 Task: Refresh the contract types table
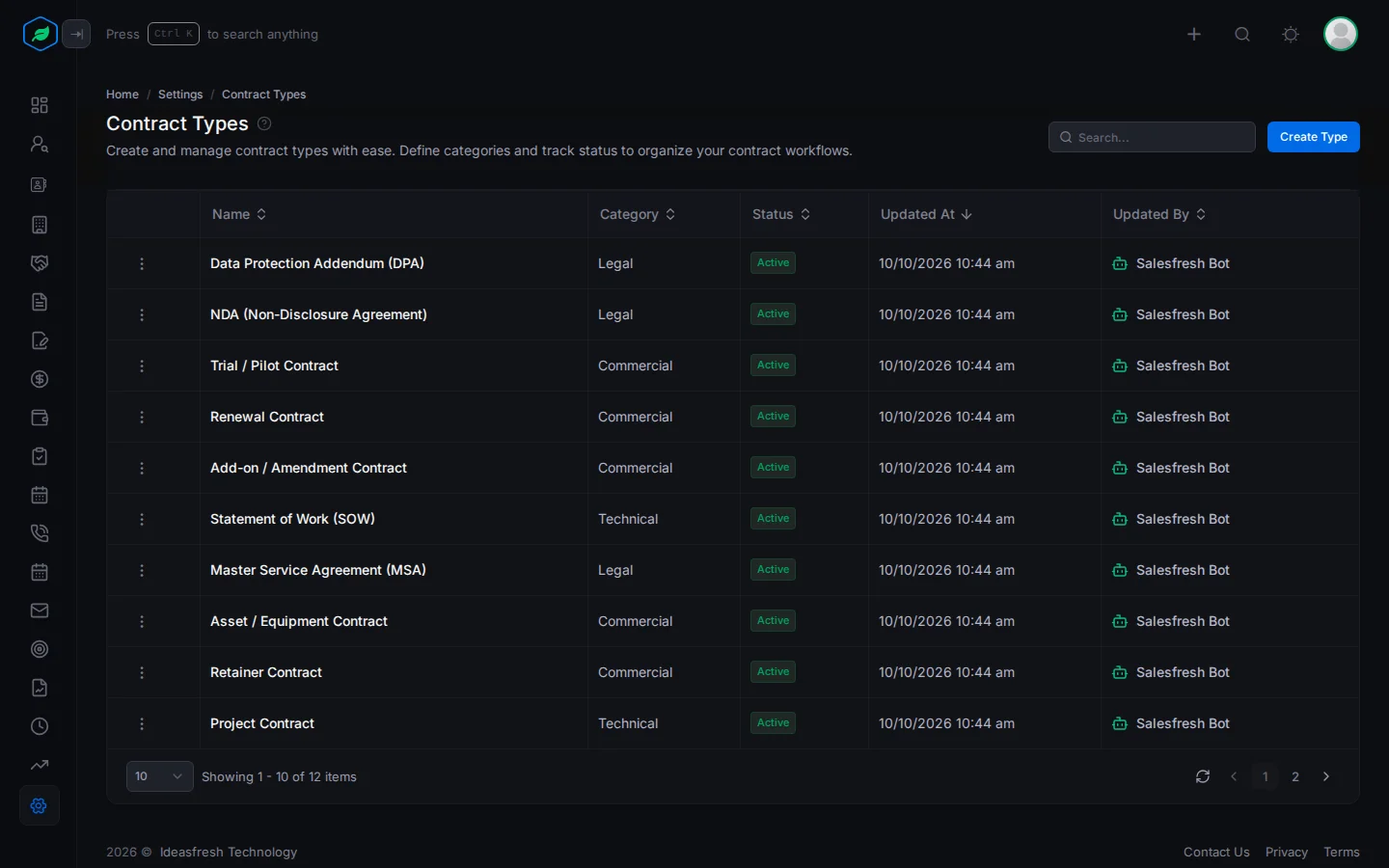tap(1203, 776)
